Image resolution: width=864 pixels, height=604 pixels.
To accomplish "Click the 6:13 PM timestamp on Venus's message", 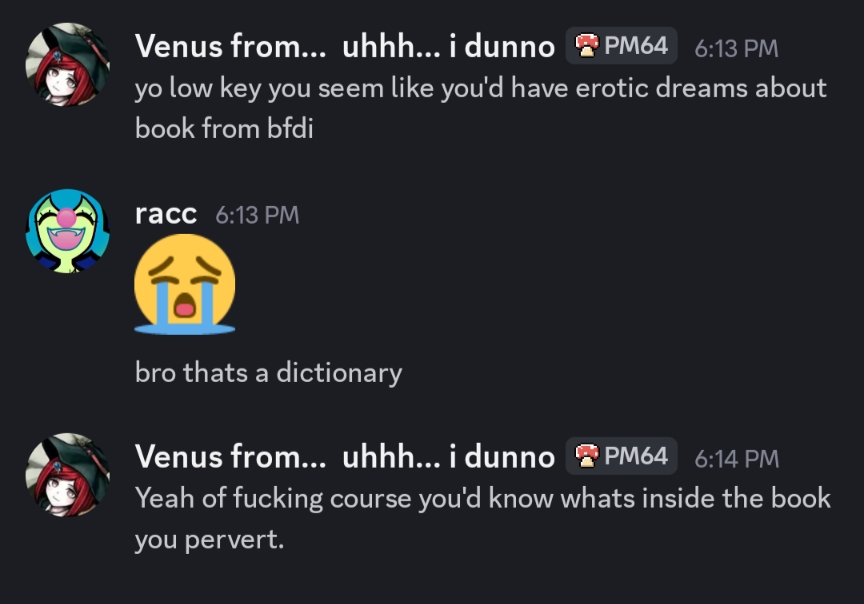I will coord(735,48).
